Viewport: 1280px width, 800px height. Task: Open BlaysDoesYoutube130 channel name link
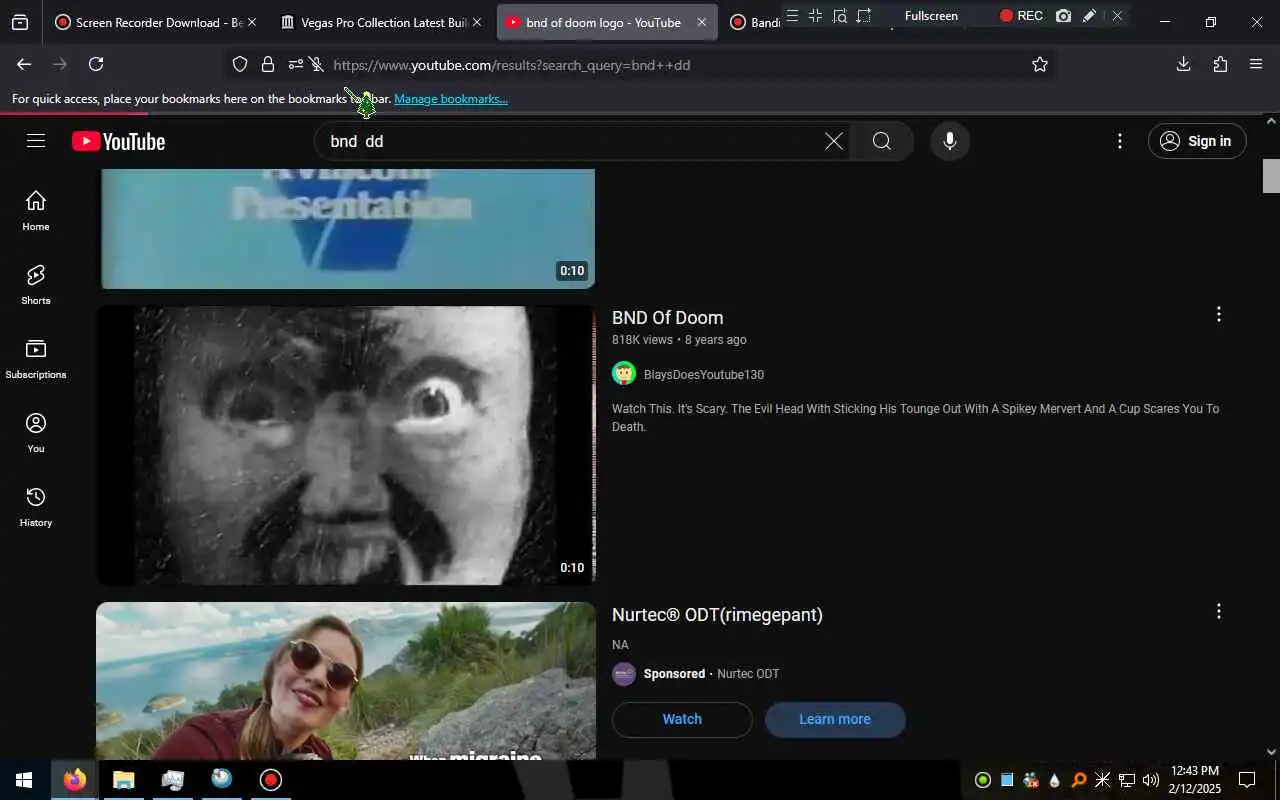pyautogui.click(x=704, y=375)
